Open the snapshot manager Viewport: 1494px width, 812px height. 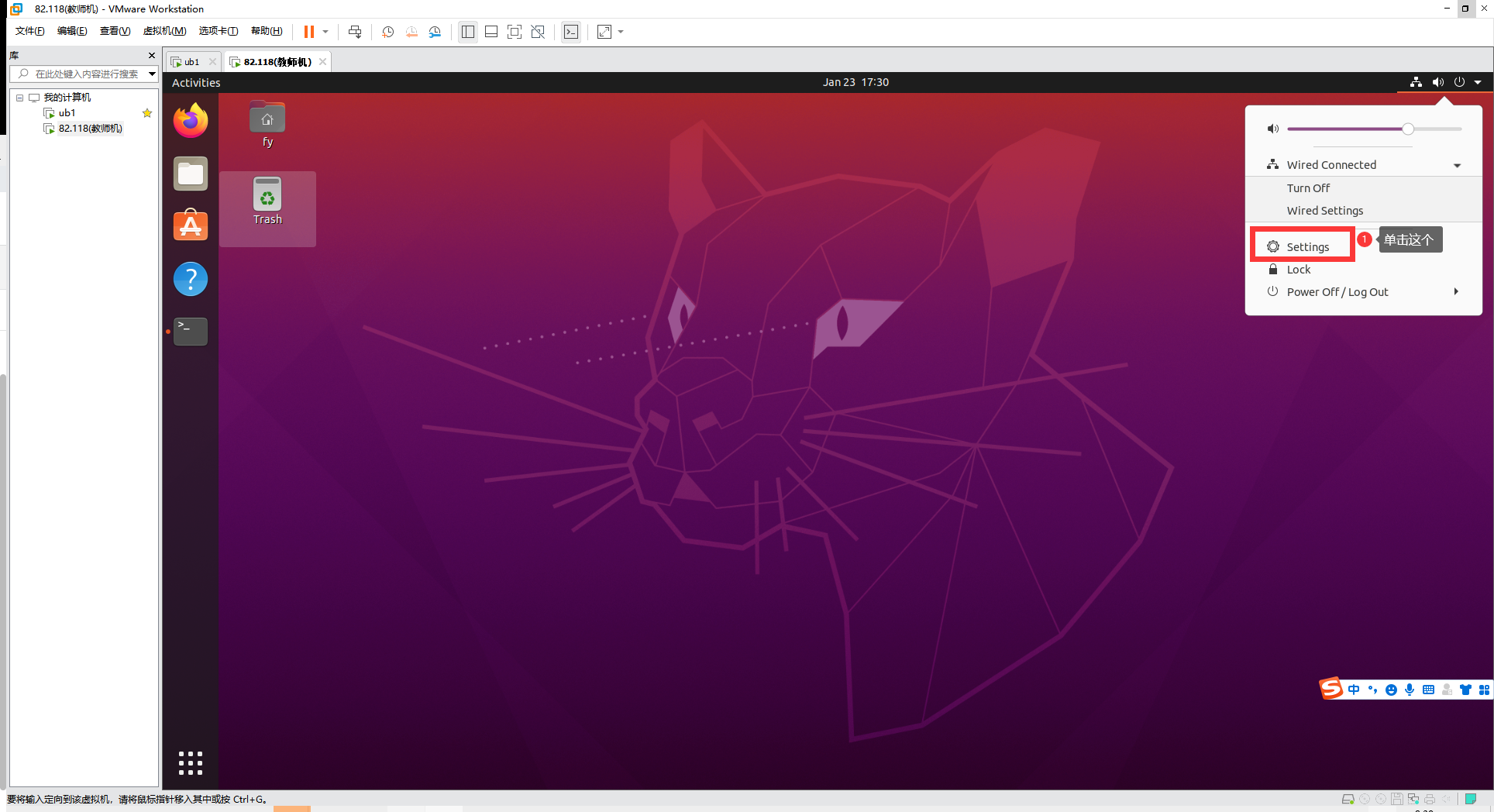coord(435,32)
